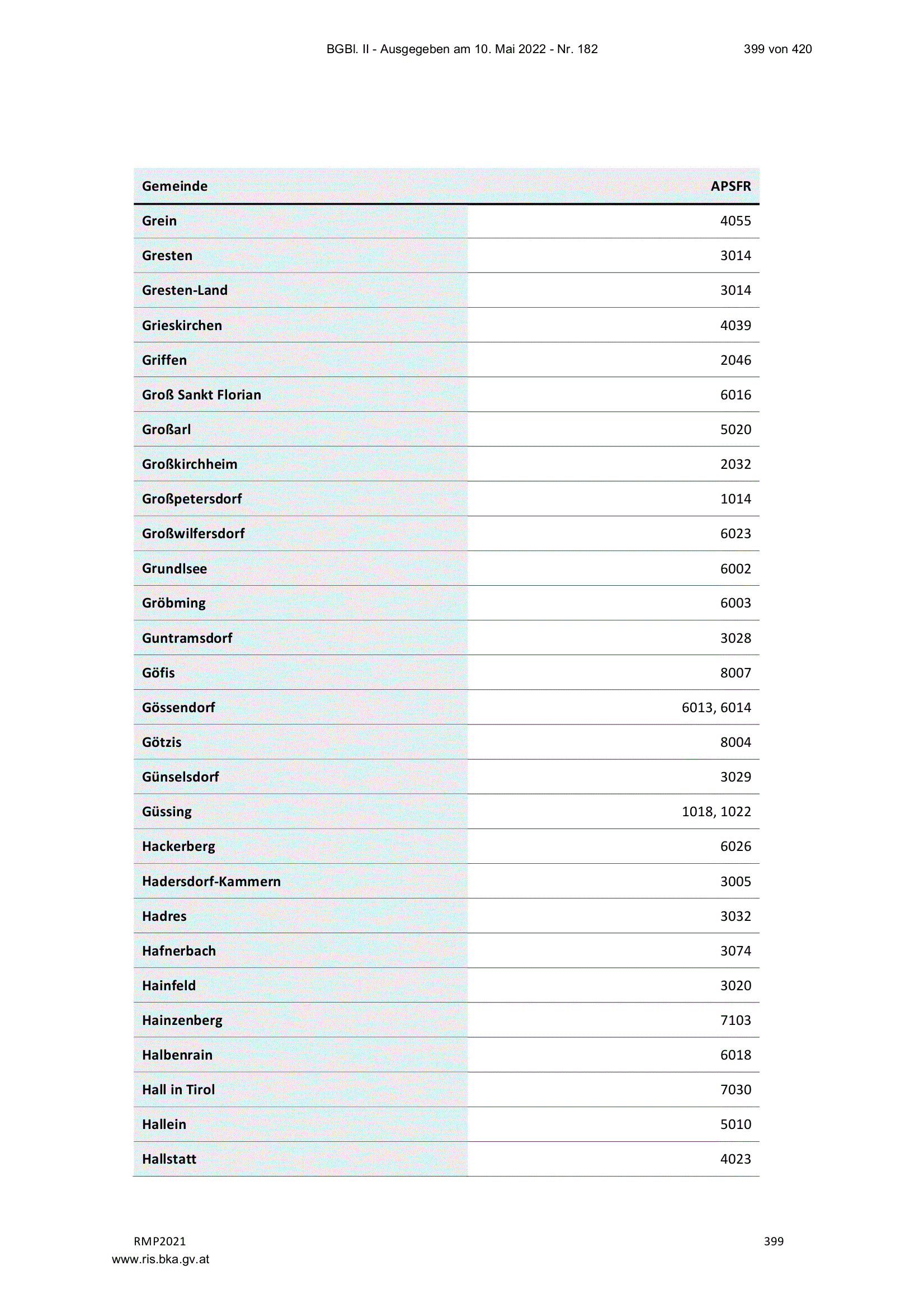Click the Götzis APSFR value 8004
This screenshot has height=1308, width=924.
coord(736,742)
